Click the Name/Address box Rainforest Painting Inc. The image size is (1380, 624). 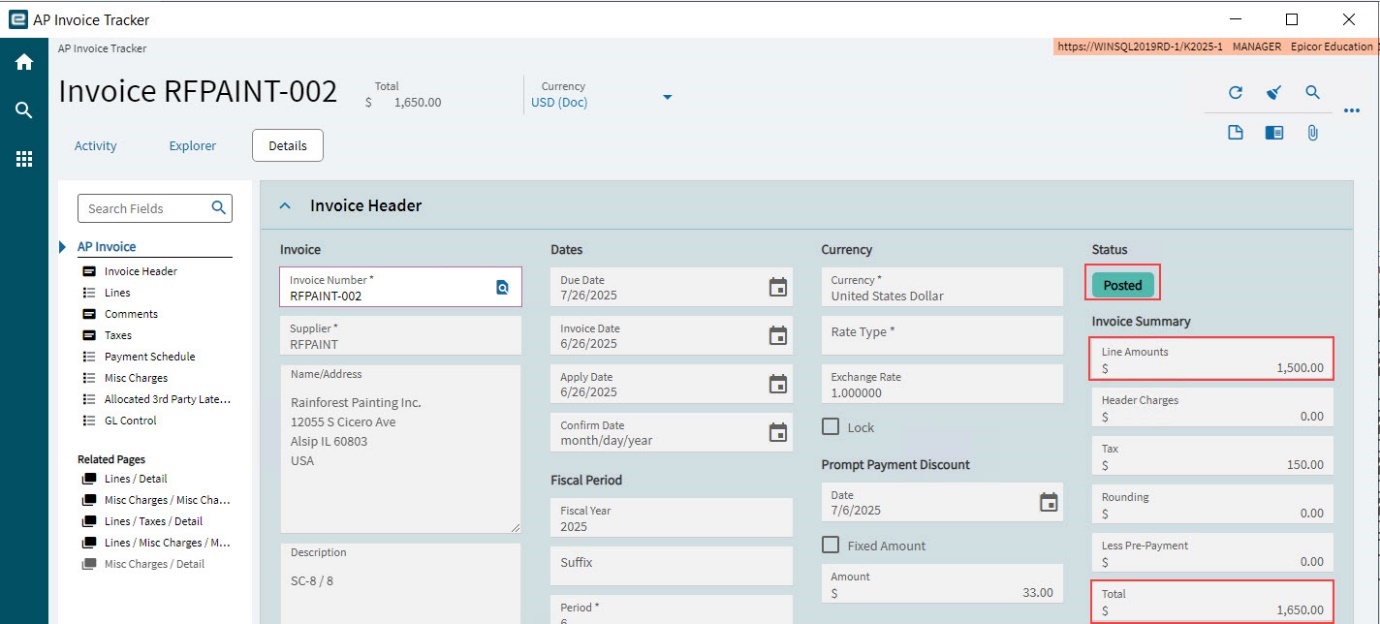pyautogui.click(x=400, y=448)
